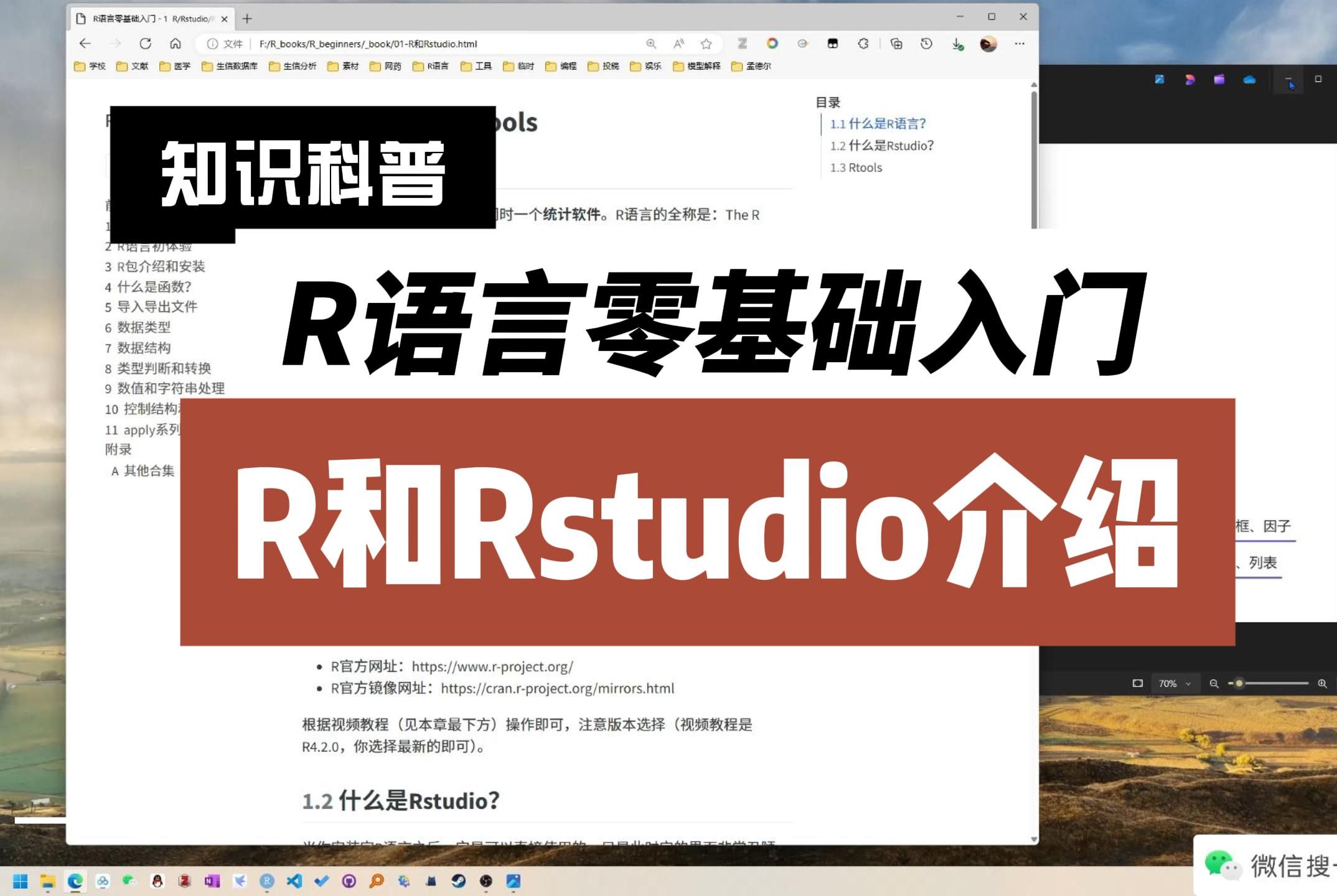Open the 模型解释 bookmarks folder
Screen dimensions: 1337x896
pos(697,66)
